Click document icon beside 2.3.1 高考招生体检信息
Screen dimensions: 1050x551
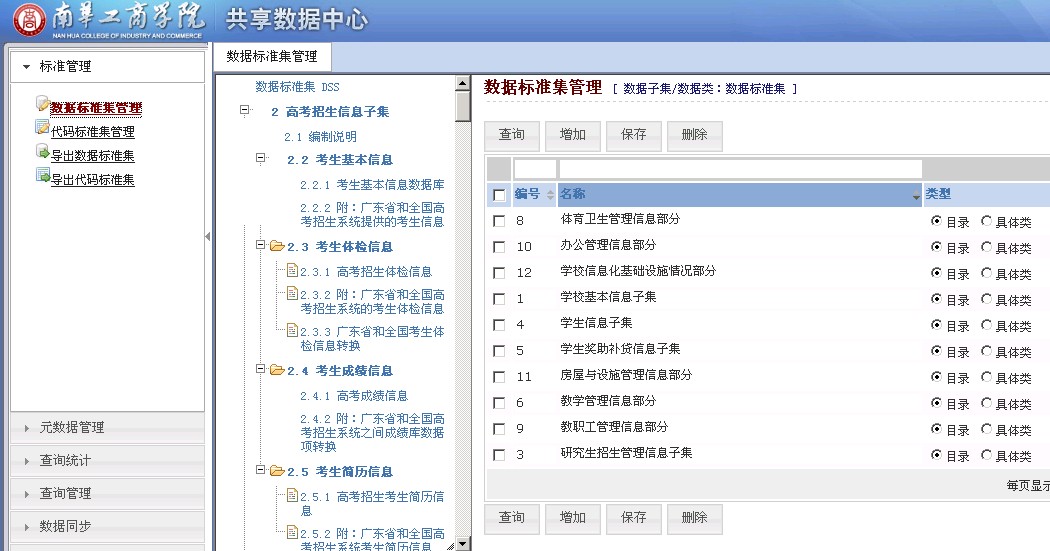292,270
